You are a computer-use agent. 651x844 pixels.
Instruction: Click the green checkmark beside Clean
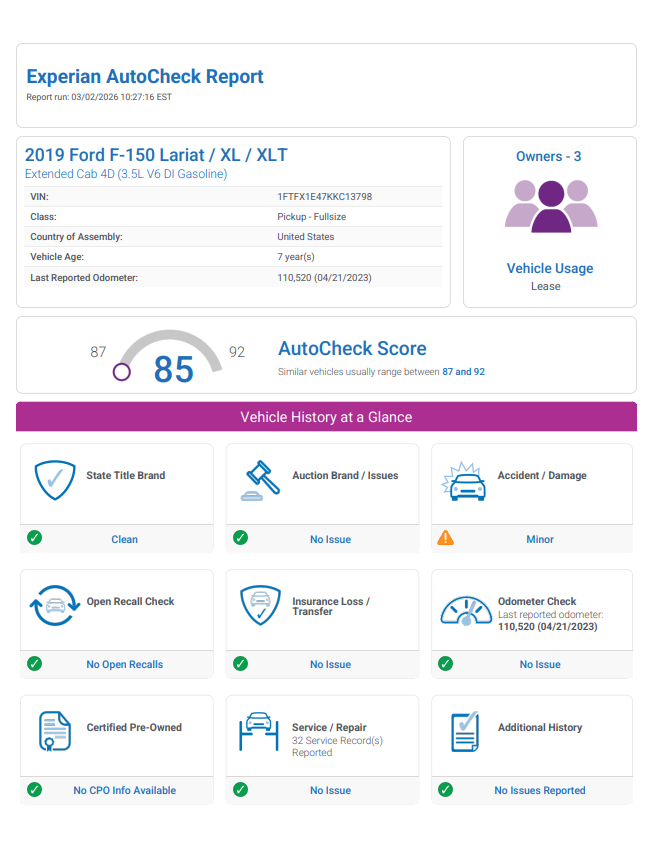pyautogui.click(x=35, y=538)
